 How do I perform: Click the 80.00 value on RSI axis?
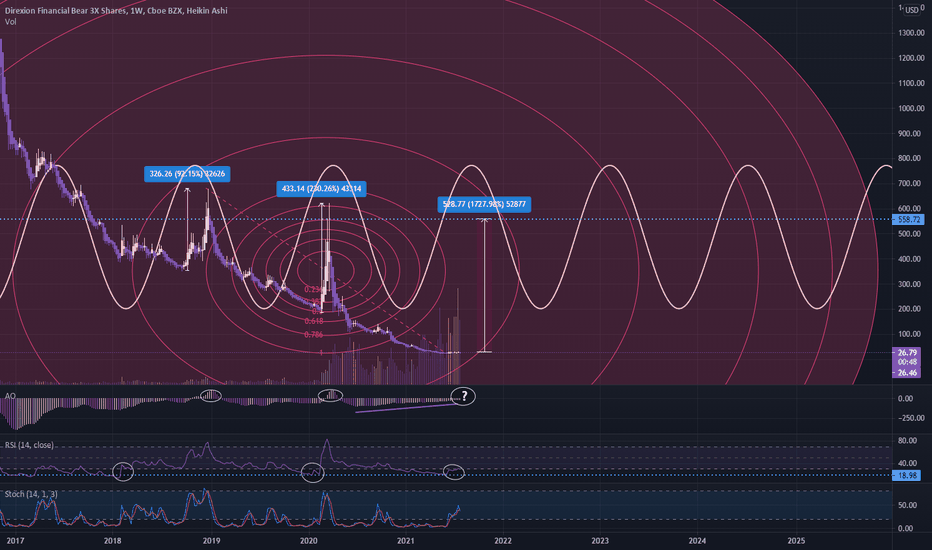tap(907, 441)
